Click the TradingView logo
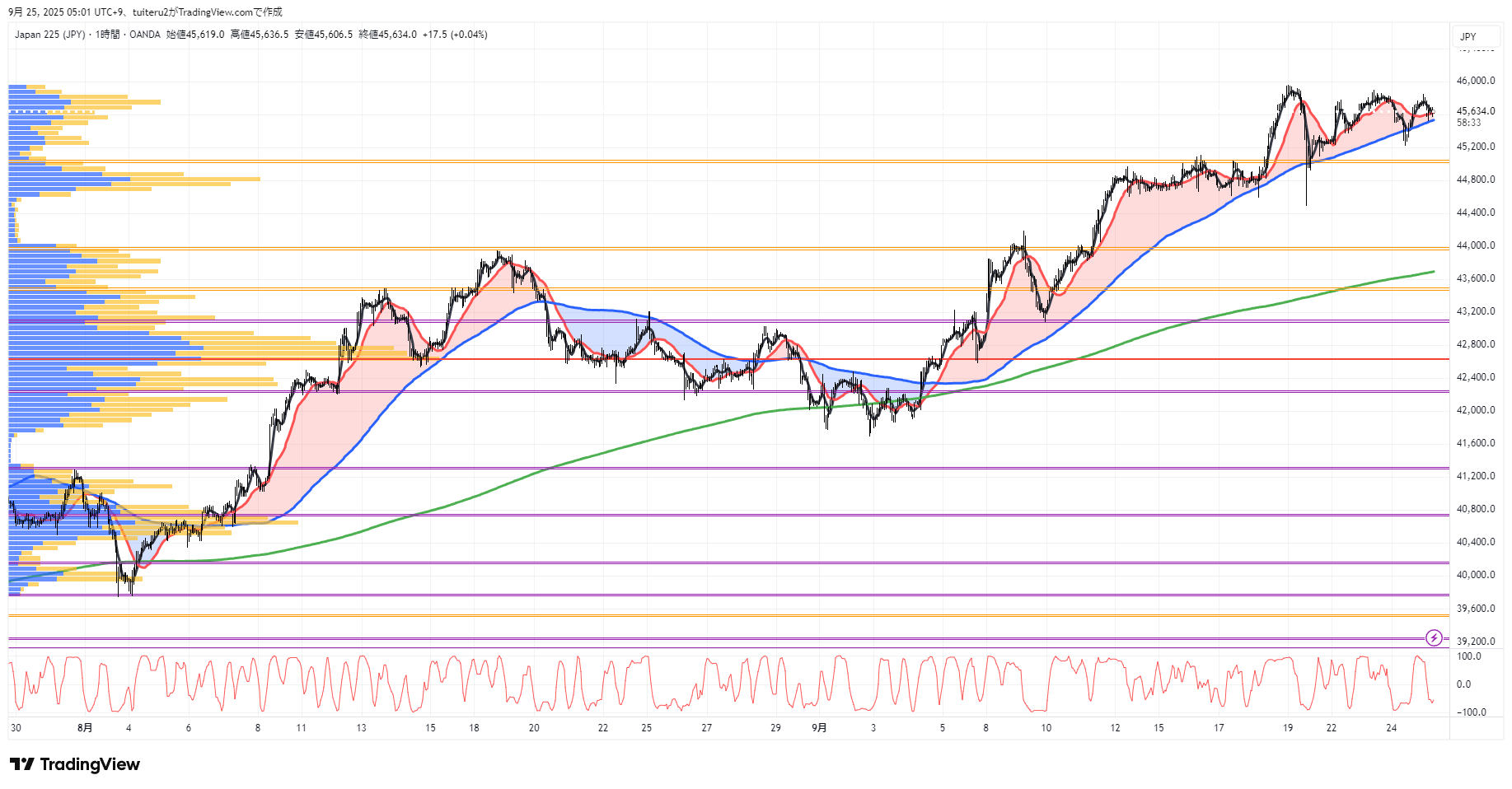Image resolution: width=1512 pixels, height=789 pixels. click(75, 764)
